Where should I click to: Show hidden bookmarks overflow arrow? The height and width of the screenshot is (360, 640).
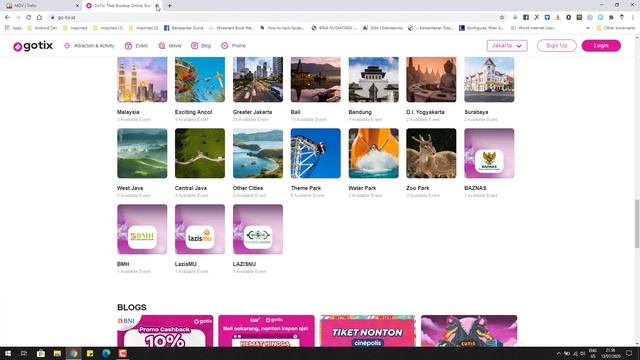point(588,28)
